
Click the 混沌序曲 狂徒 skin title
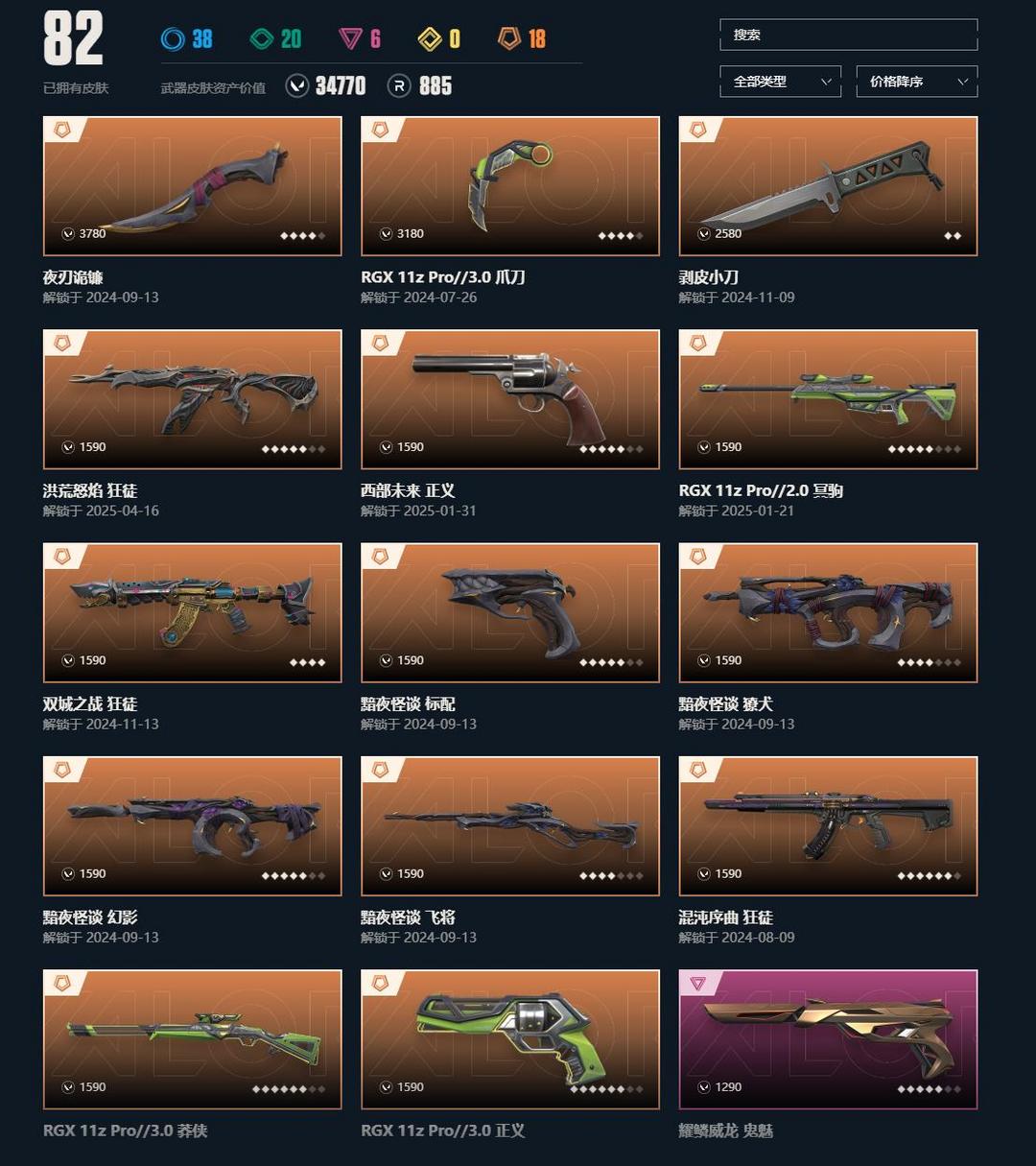[x=726, y=917]
